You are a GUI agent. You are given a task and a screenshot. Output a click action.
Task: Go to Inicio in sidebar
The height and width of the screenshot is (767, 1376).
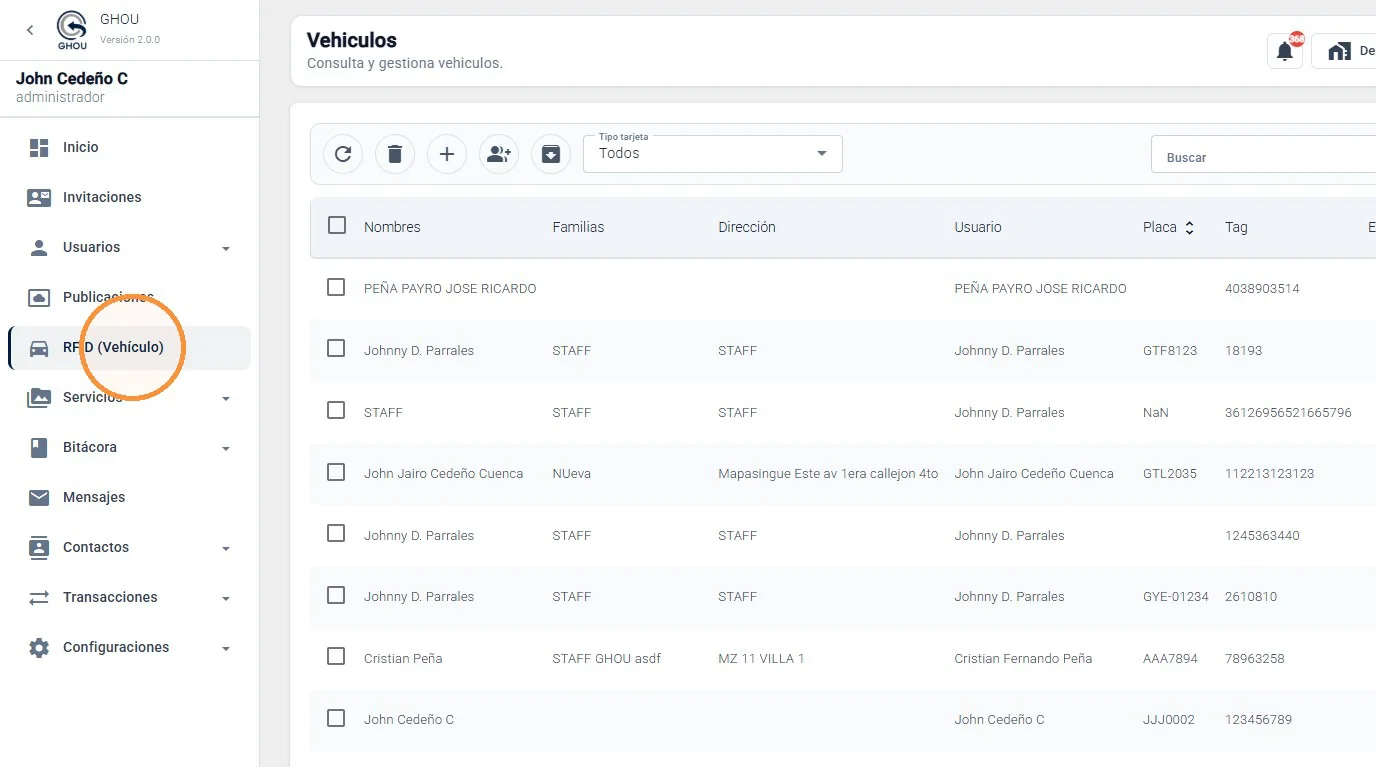130,147
